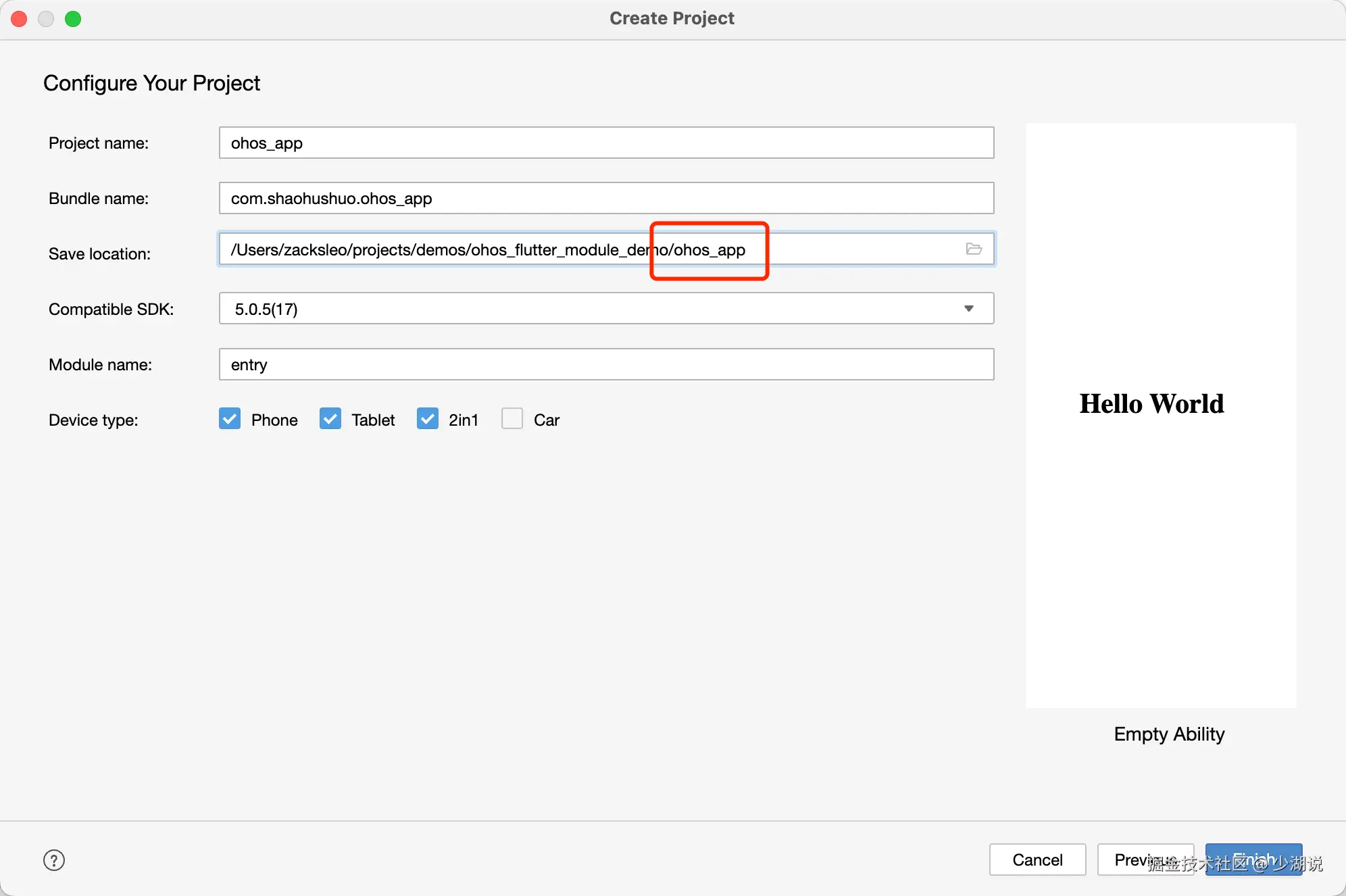Select the Module name entry field
The width and height of the screenshot is (1346, 896).
pyautogui.click(x=606, y=365)
